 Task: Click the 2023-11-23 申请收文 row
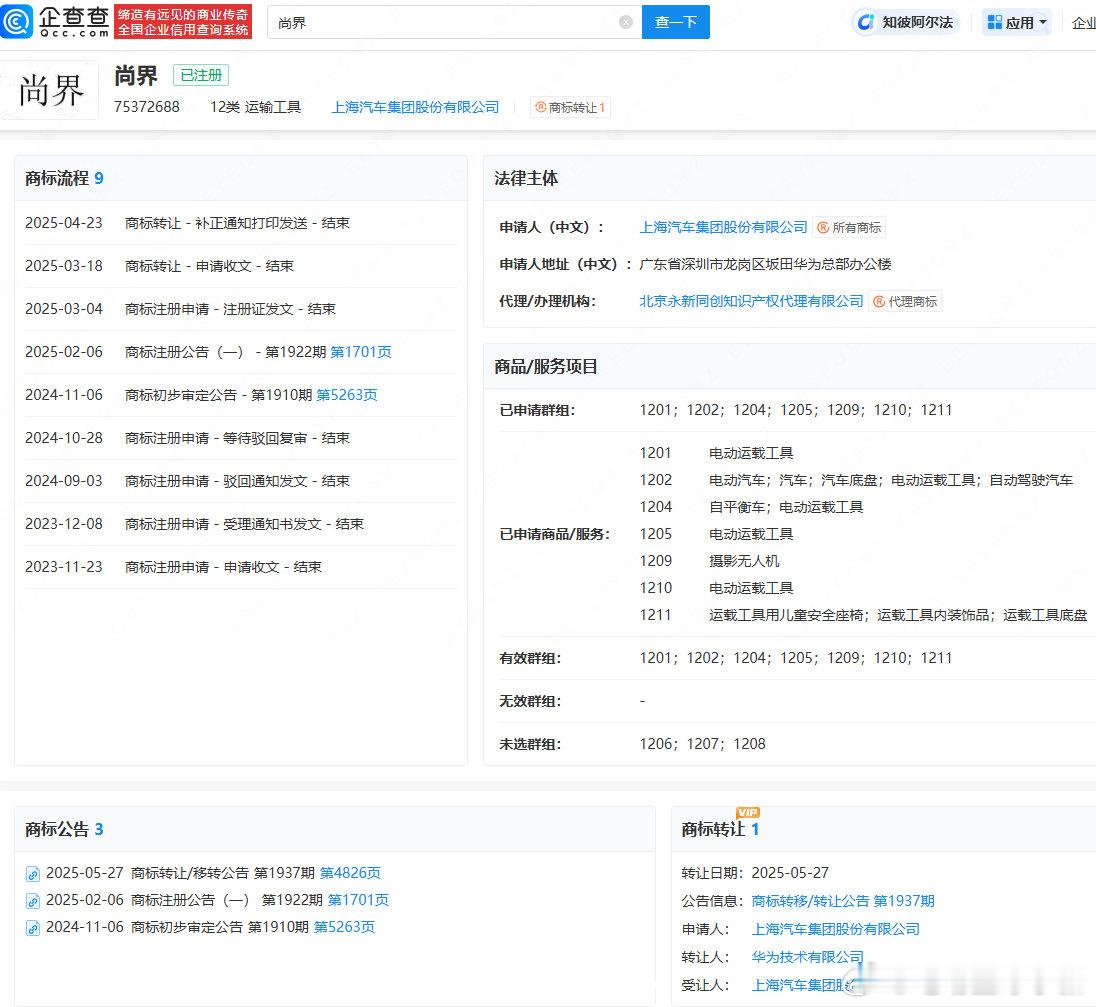[240, 567]
